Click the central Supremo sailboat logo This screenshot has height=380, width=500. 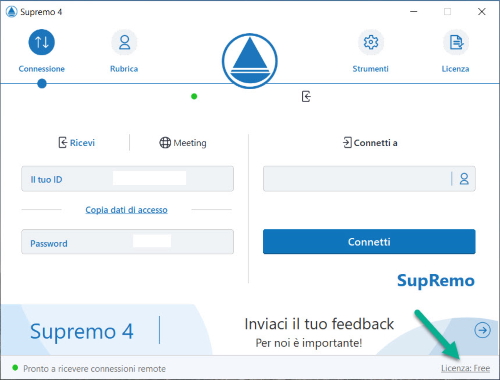[250, 61]
